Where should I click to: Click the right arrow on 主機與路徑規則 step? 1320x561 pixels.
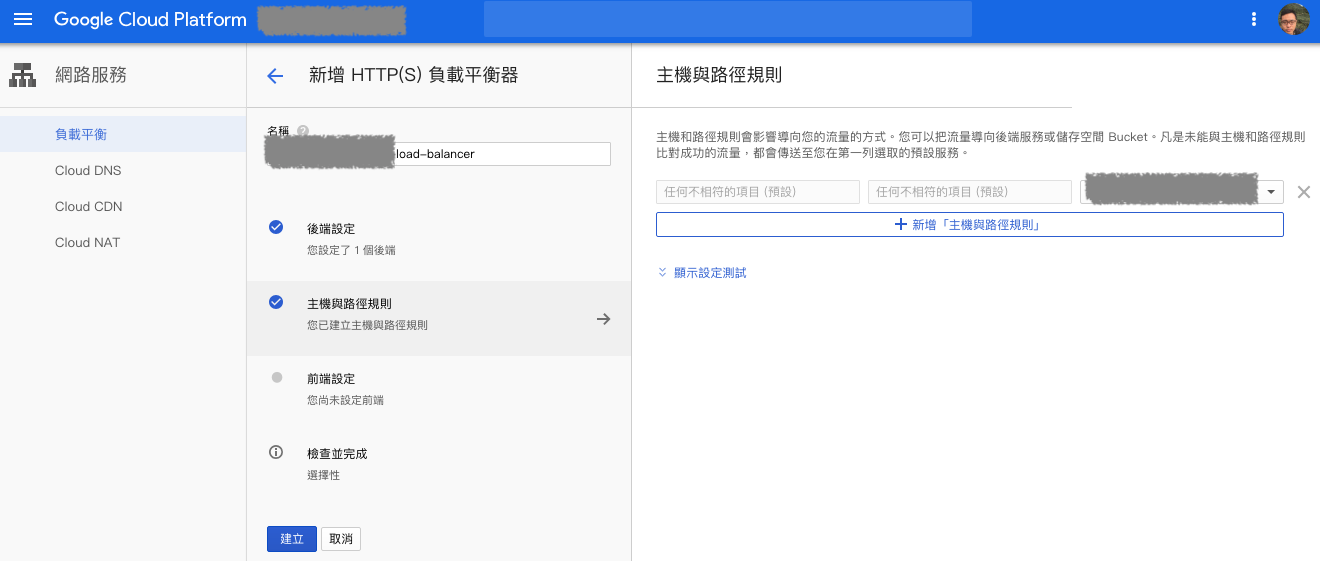point(603,319)
